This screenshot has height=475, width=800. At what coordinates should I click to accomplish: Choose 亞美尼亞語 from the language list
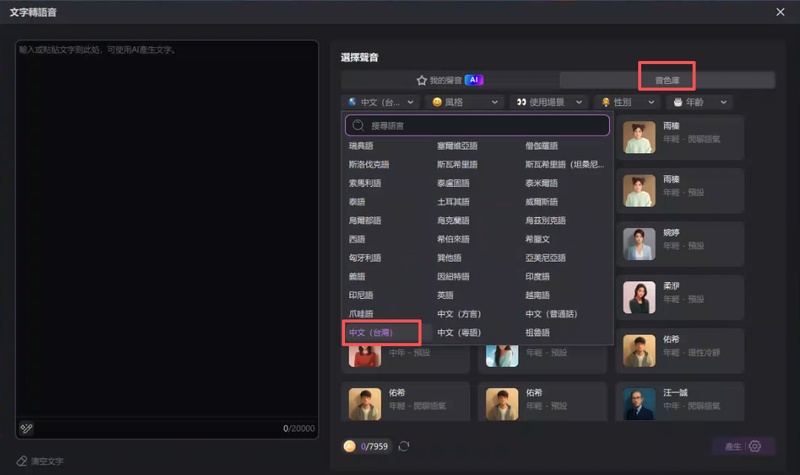coord(545,258)
